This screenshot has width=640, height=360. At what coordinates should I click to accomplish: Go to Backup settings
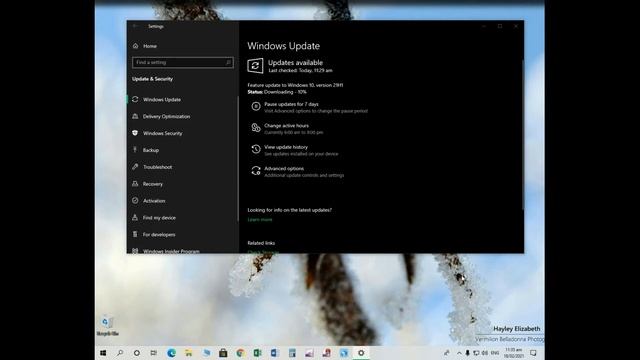click(x=151, y=150)
